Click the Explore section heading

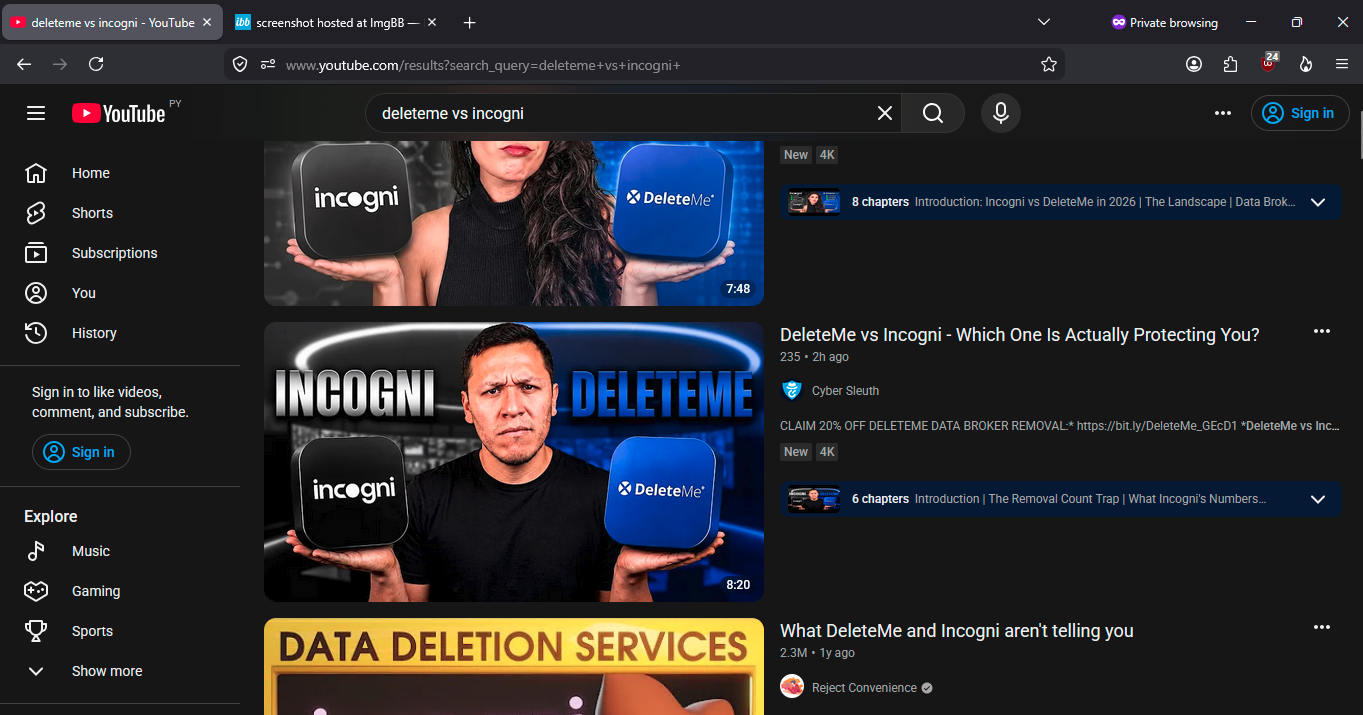click(51, 517)
